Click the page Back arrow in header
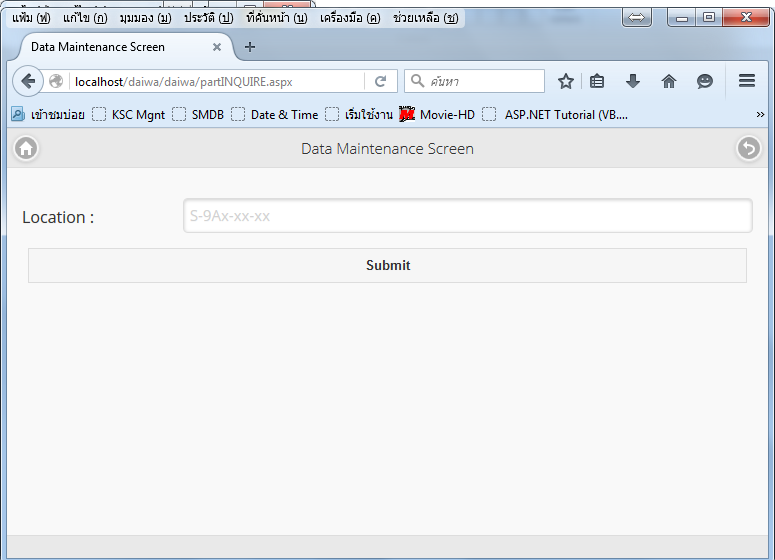 [x=749, y=148]
